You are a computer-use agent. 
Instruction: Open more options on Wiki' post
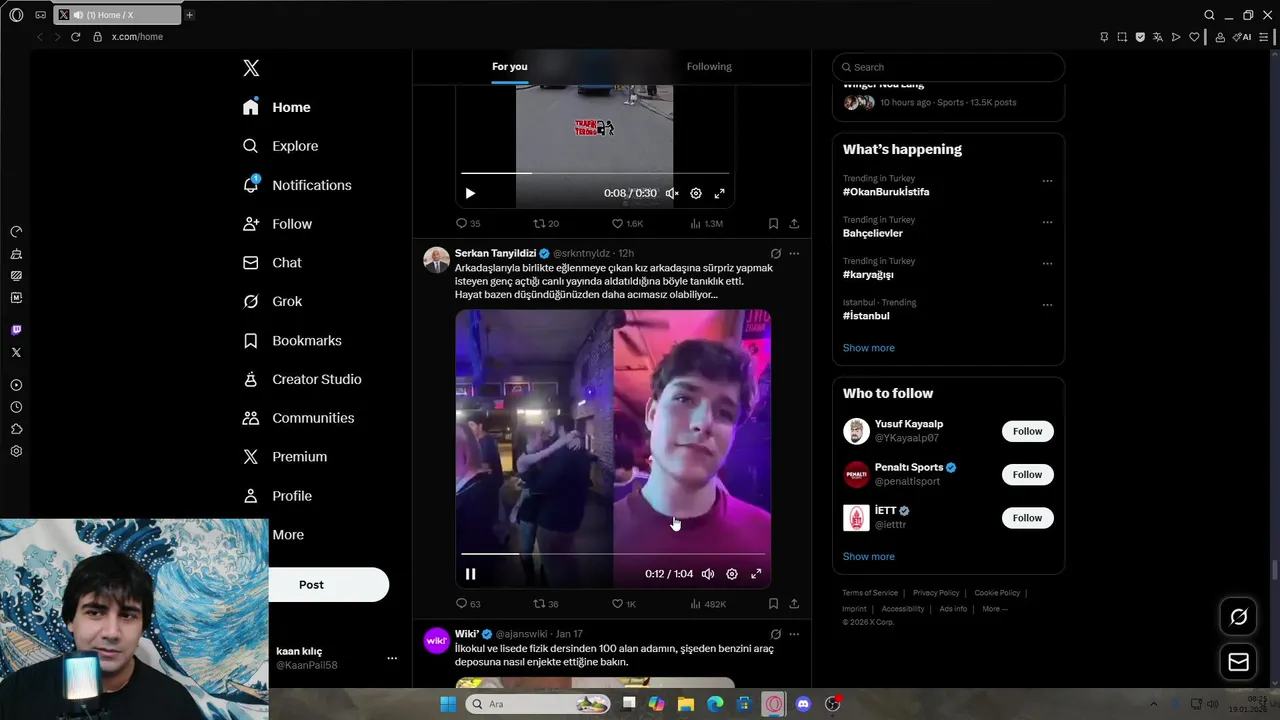coord(794,634)
